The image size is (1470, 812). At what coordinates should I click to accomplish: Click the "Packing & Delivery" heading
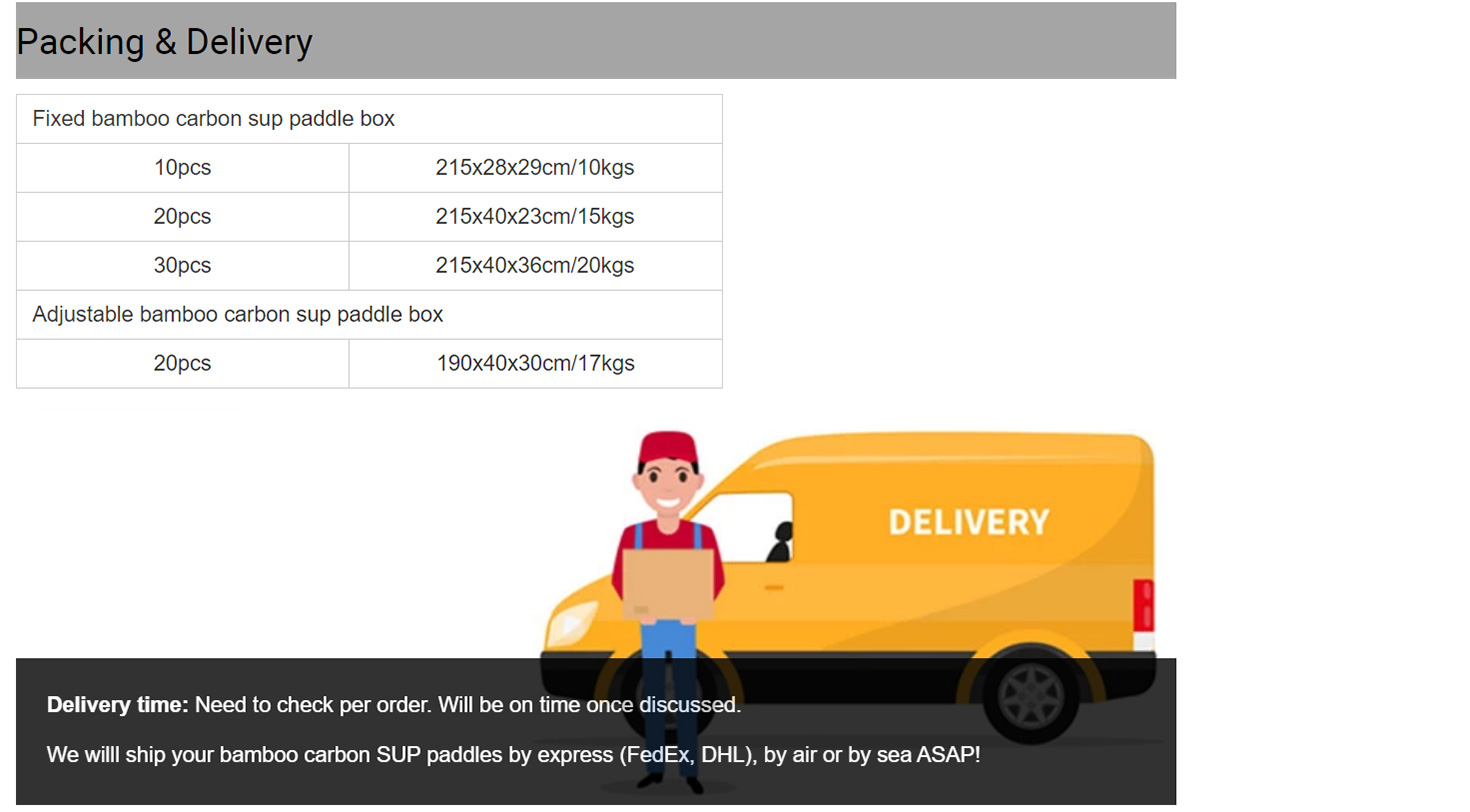point(165,42)
